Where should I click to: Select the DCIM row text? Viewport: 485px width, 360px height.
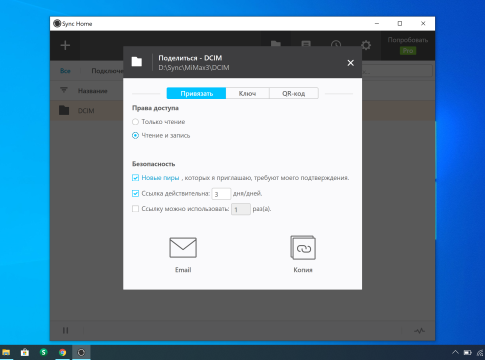(x=86, y=111)
